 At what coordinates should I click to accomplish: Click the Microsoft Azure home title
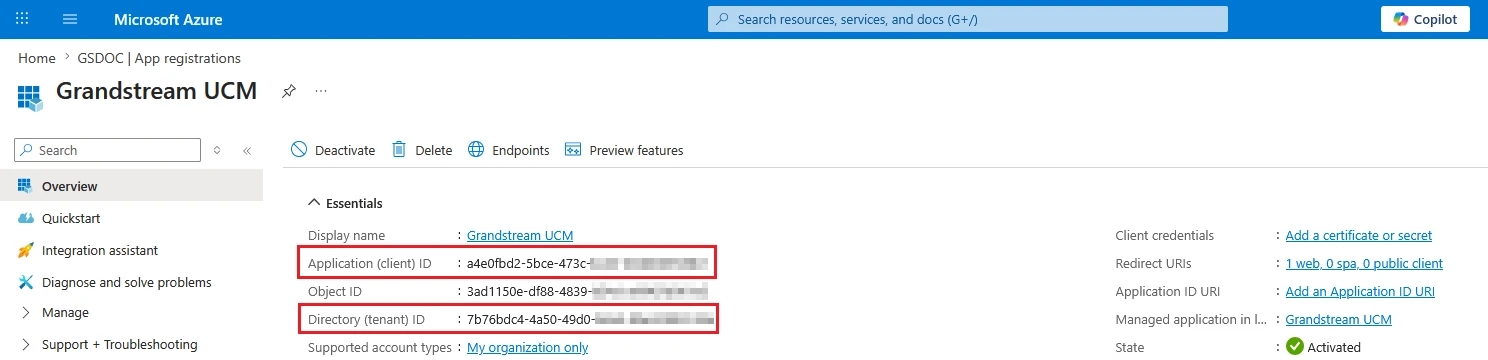168,19
